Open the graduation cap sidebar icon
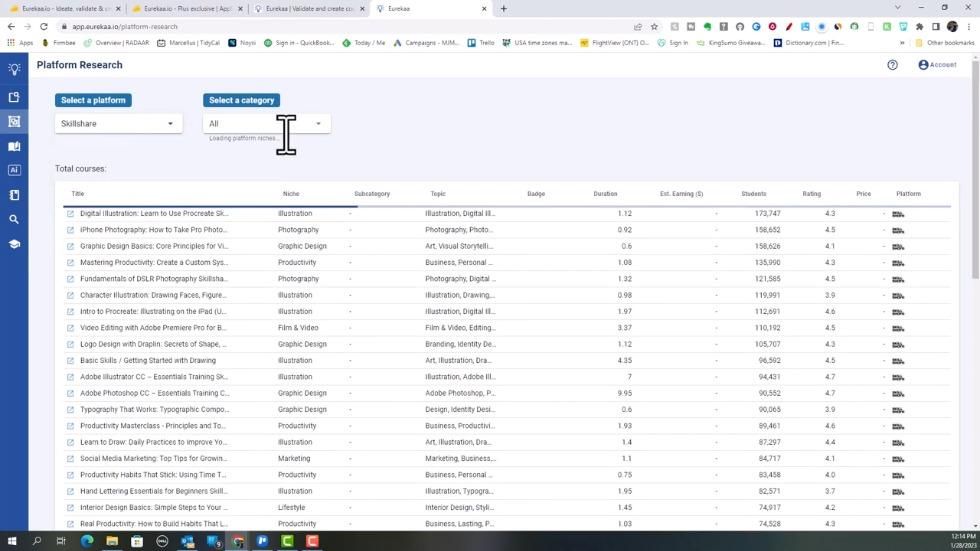Viewport: 980px width, 551px height. pyautogui.click(x=14, y=244)
